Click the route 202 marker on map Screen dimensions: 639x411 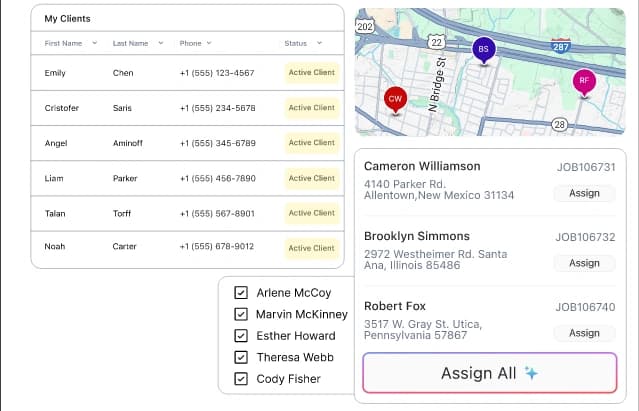[x=365, y=25]
